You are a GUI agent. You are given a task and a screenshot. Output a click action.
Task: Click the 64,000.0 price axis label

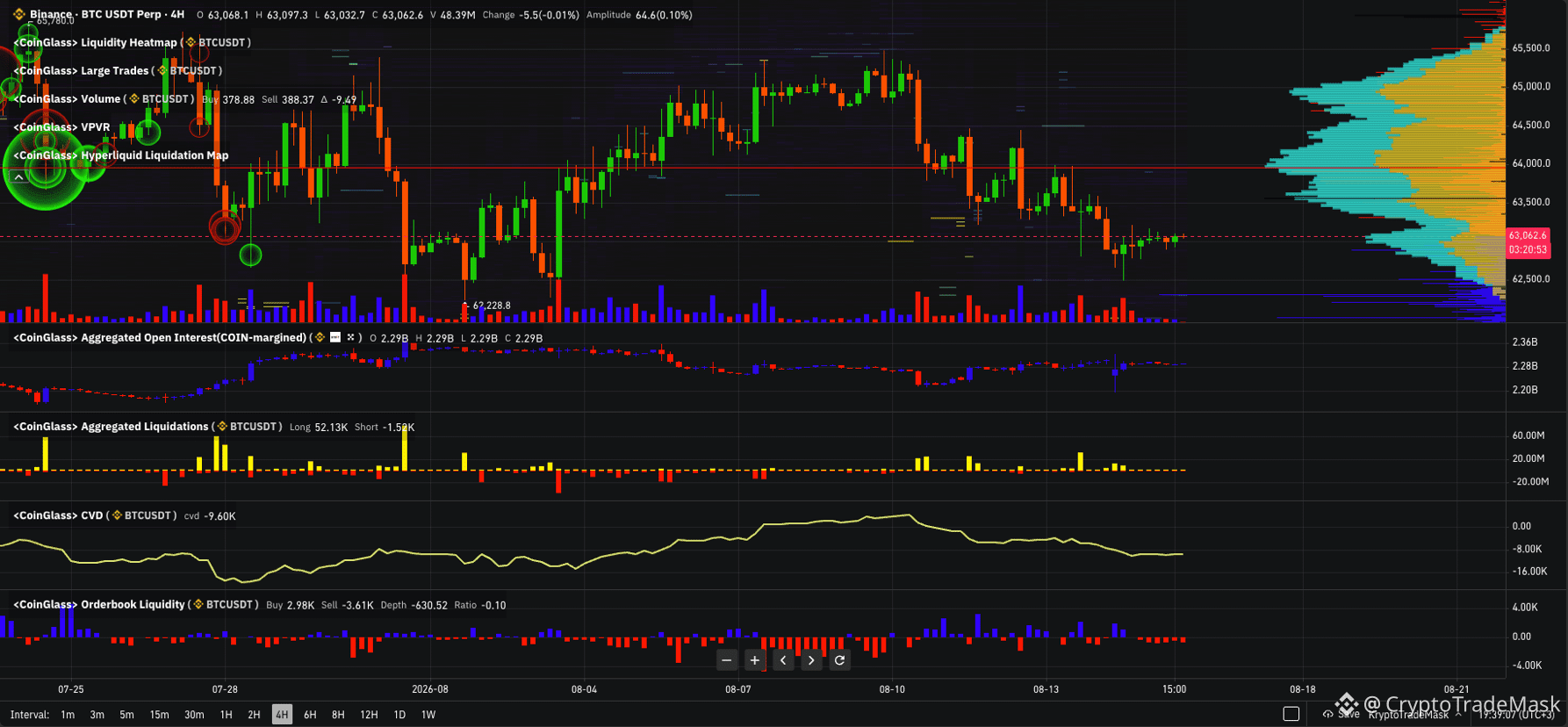1531,163
